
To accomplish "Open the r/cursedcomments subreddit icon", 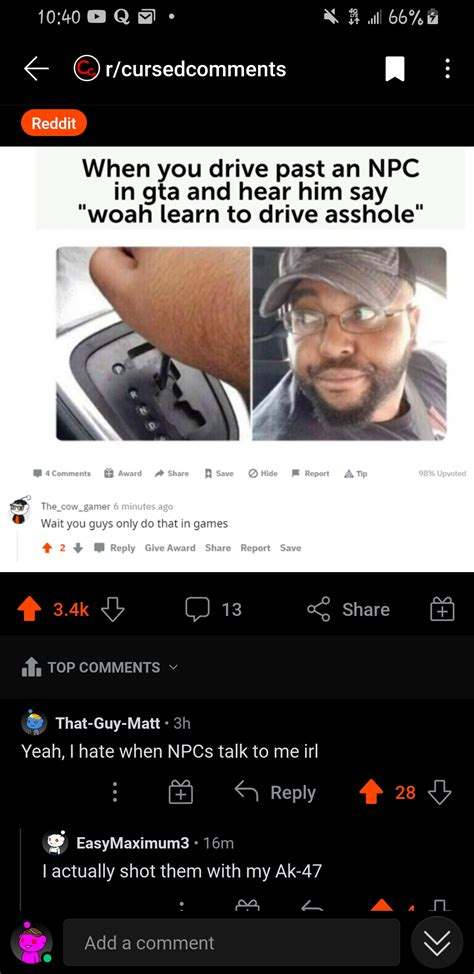I will (x=84, y=69).
